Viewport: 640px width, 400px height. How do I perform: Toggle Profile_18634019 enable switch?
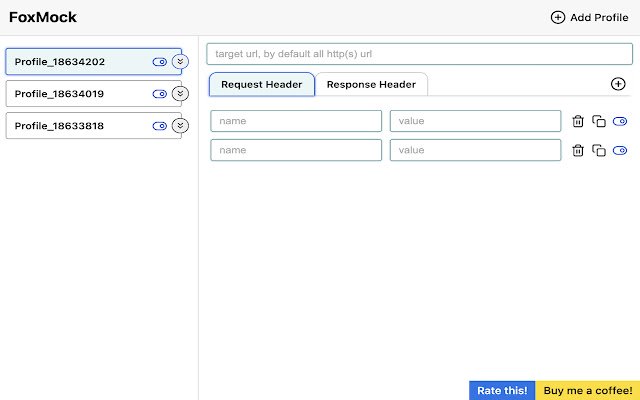point(160,94)
